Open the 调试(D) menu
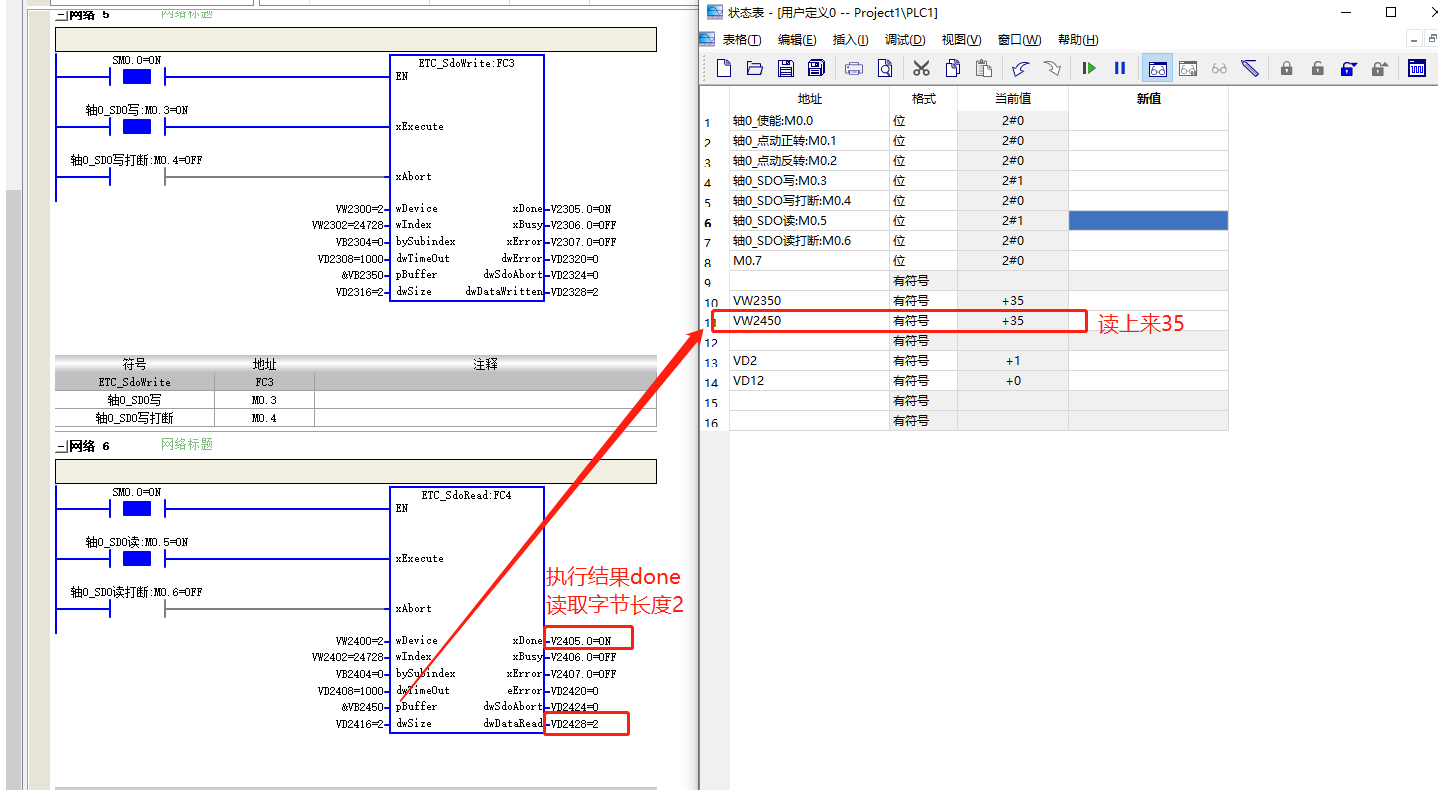 [x=905, y=40]
